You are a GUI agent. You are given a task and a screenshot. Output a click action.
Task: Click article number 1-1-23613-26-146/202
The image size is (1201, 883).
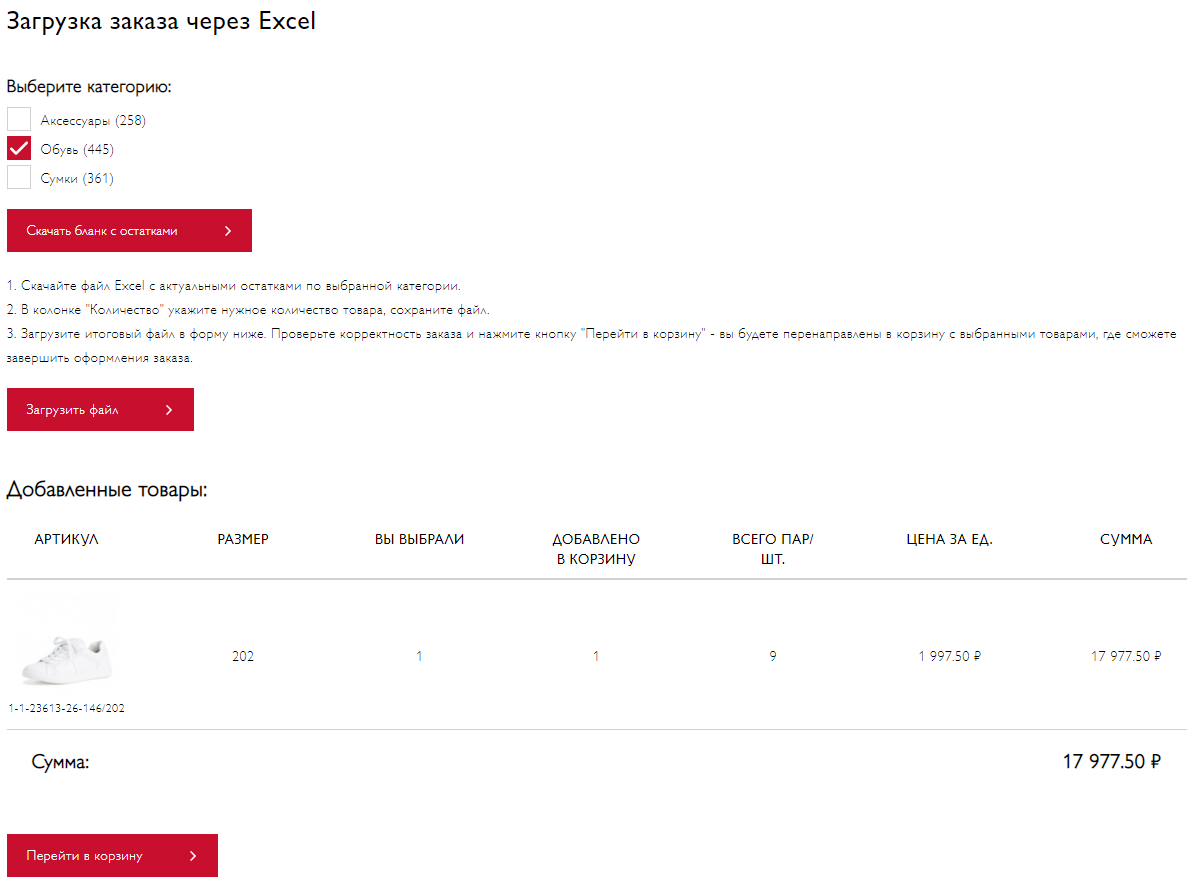[67, 708]
